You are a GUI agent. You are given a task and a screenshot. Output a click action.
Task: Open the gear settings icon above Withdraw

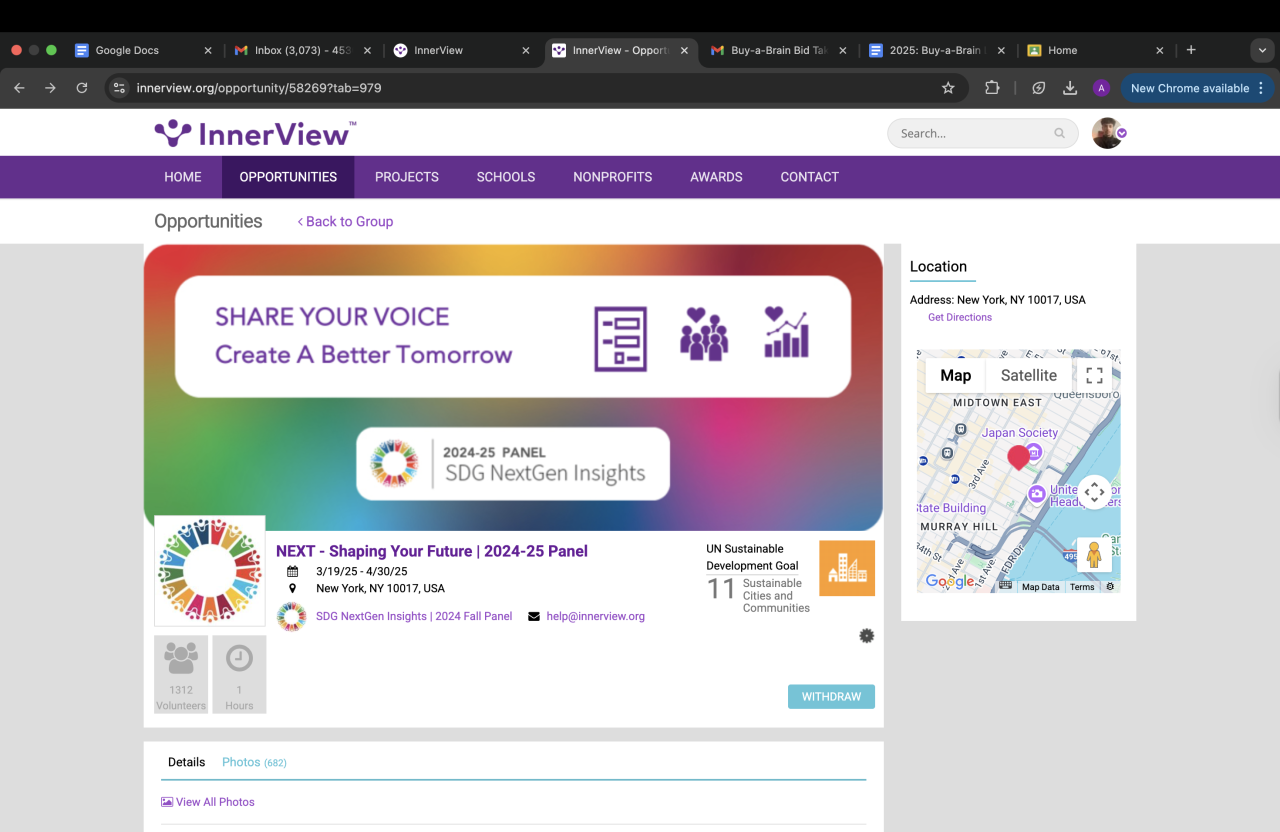click(867, 635)
